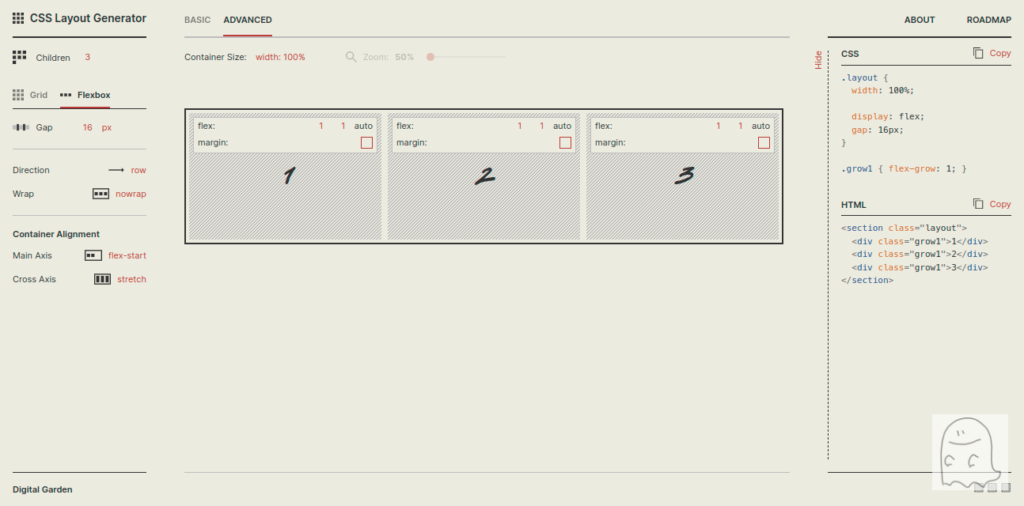The height and width of the screenshot is (506, 1024).
Task: Select the Grid layout tab
Action: pyautogui.click(x=30, y=95)
